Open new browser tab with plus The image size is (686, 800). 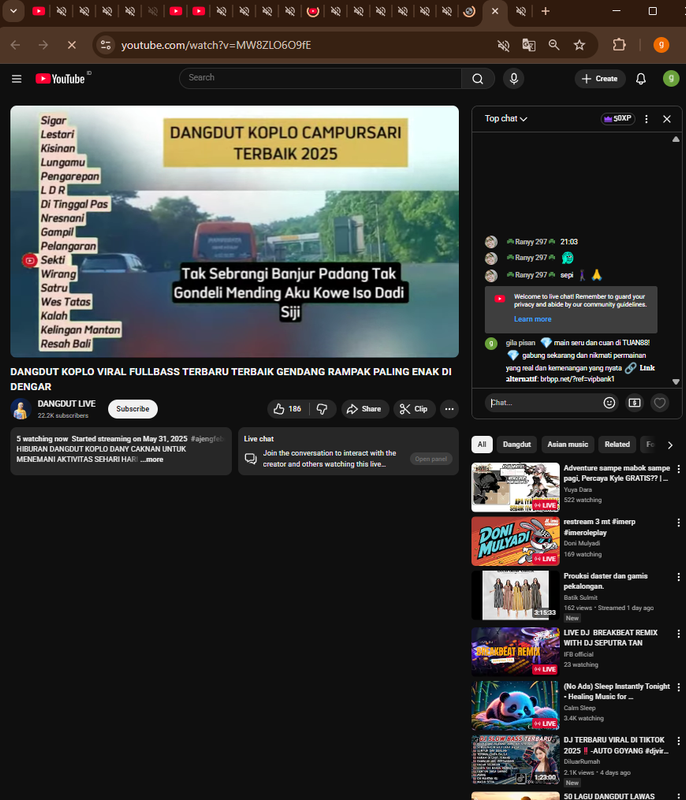[545, 11]
